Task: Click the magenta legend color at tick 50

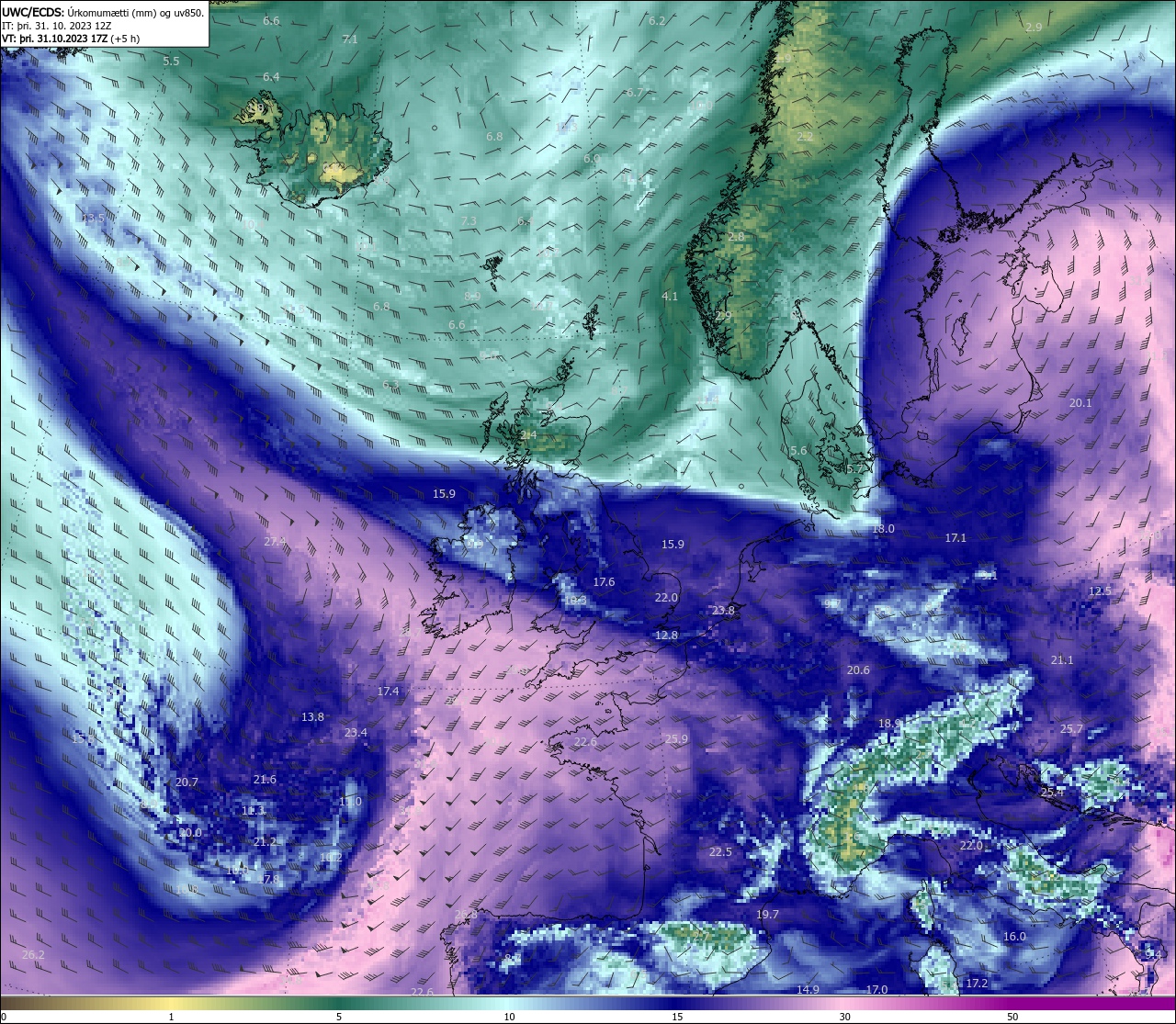Action: tap(1012, 1003)
